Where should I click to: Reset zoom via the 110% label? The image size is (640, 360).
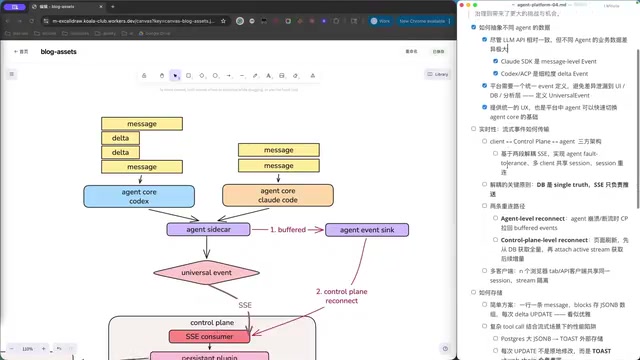pyautogui.click(x=27, y=349)
